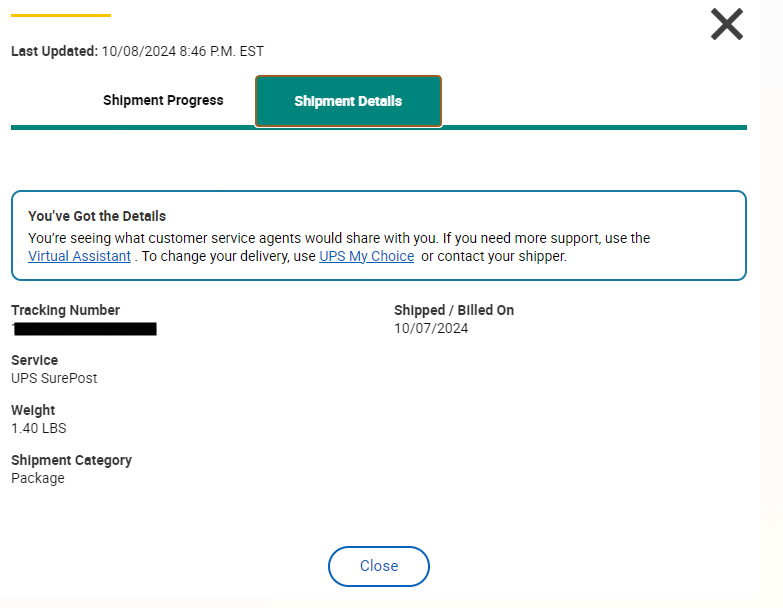The image size is (783, 608).
Task: Open the Virtual Assistant link
Action: [x=79, y=256]
